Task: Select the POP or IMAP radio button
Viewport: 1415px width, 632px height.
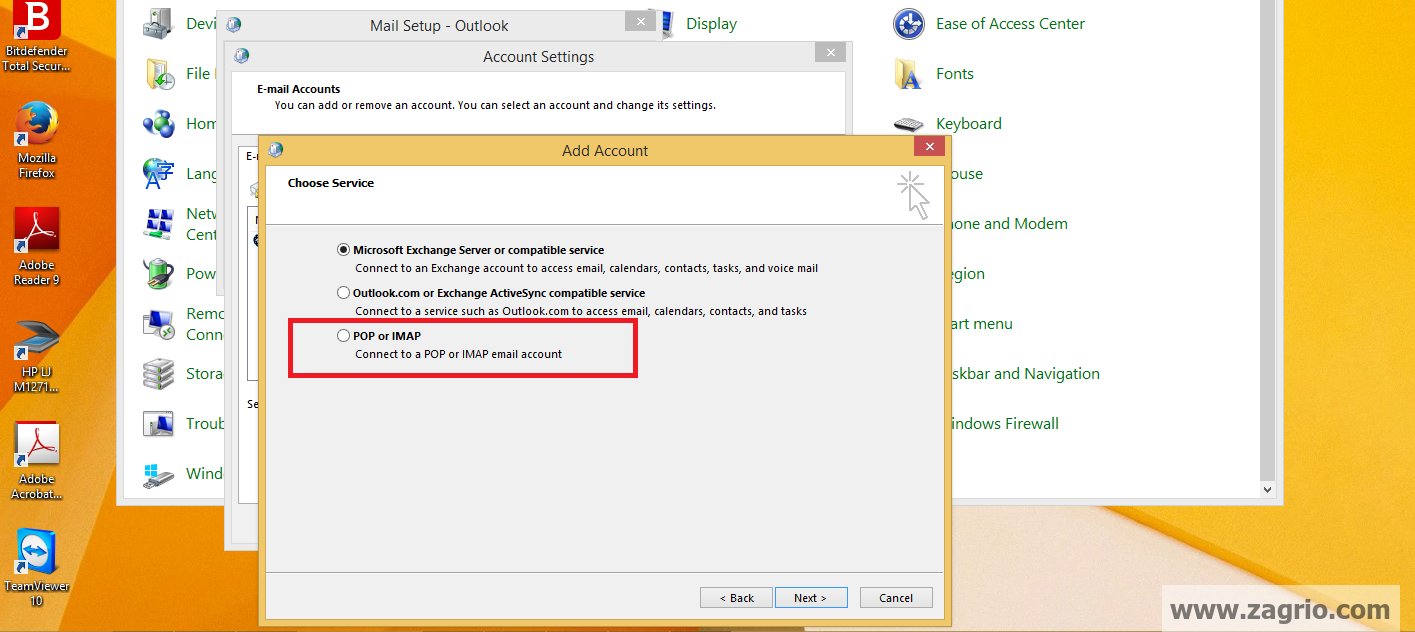Action: click(x=344, y=336)
